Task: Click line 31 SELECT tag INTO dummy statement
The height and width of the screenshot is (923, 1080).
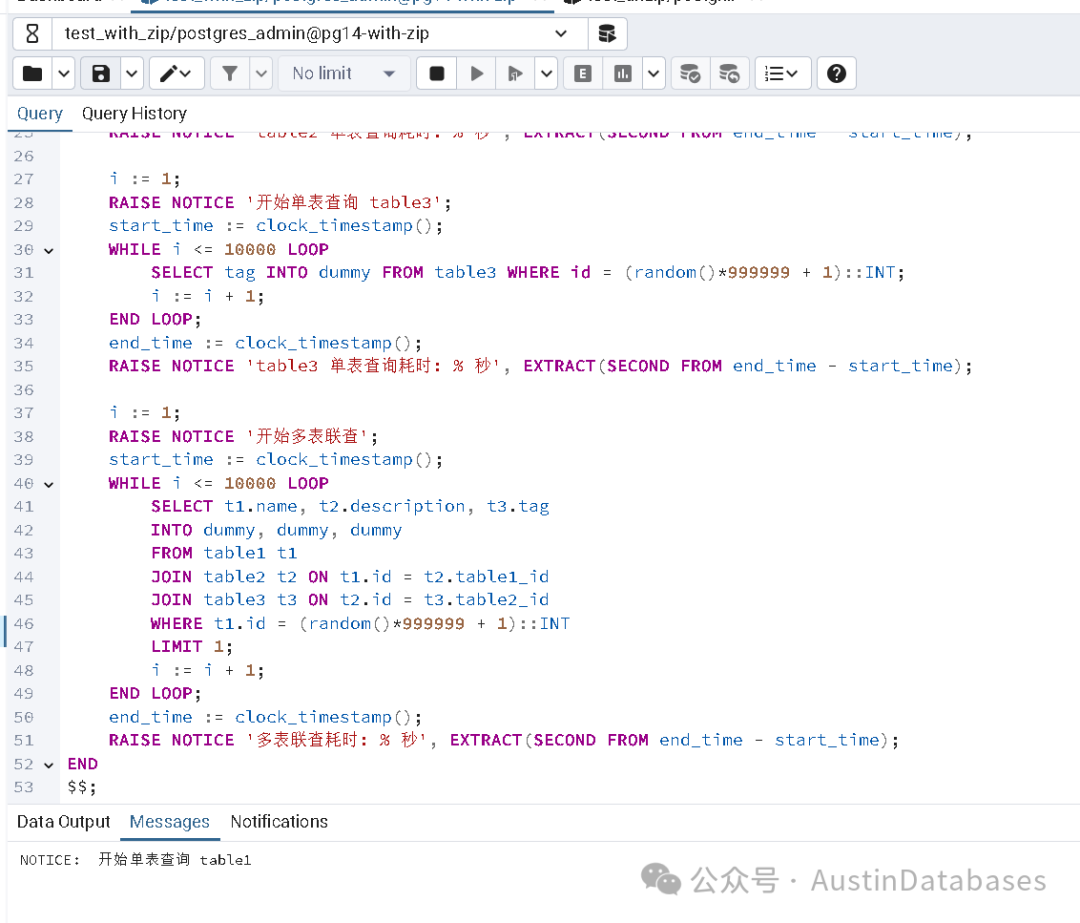Action: tap(528, 273)
